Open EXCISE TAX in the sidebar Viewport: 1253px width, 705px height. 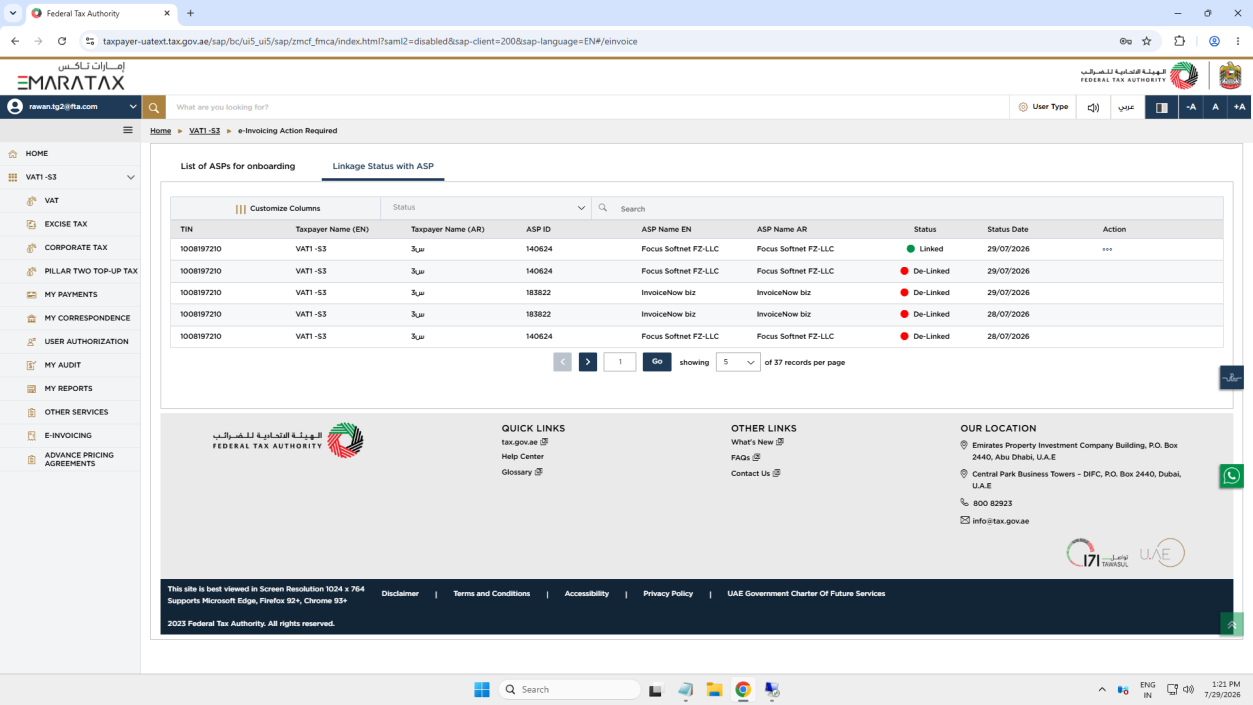coord(66,224)
